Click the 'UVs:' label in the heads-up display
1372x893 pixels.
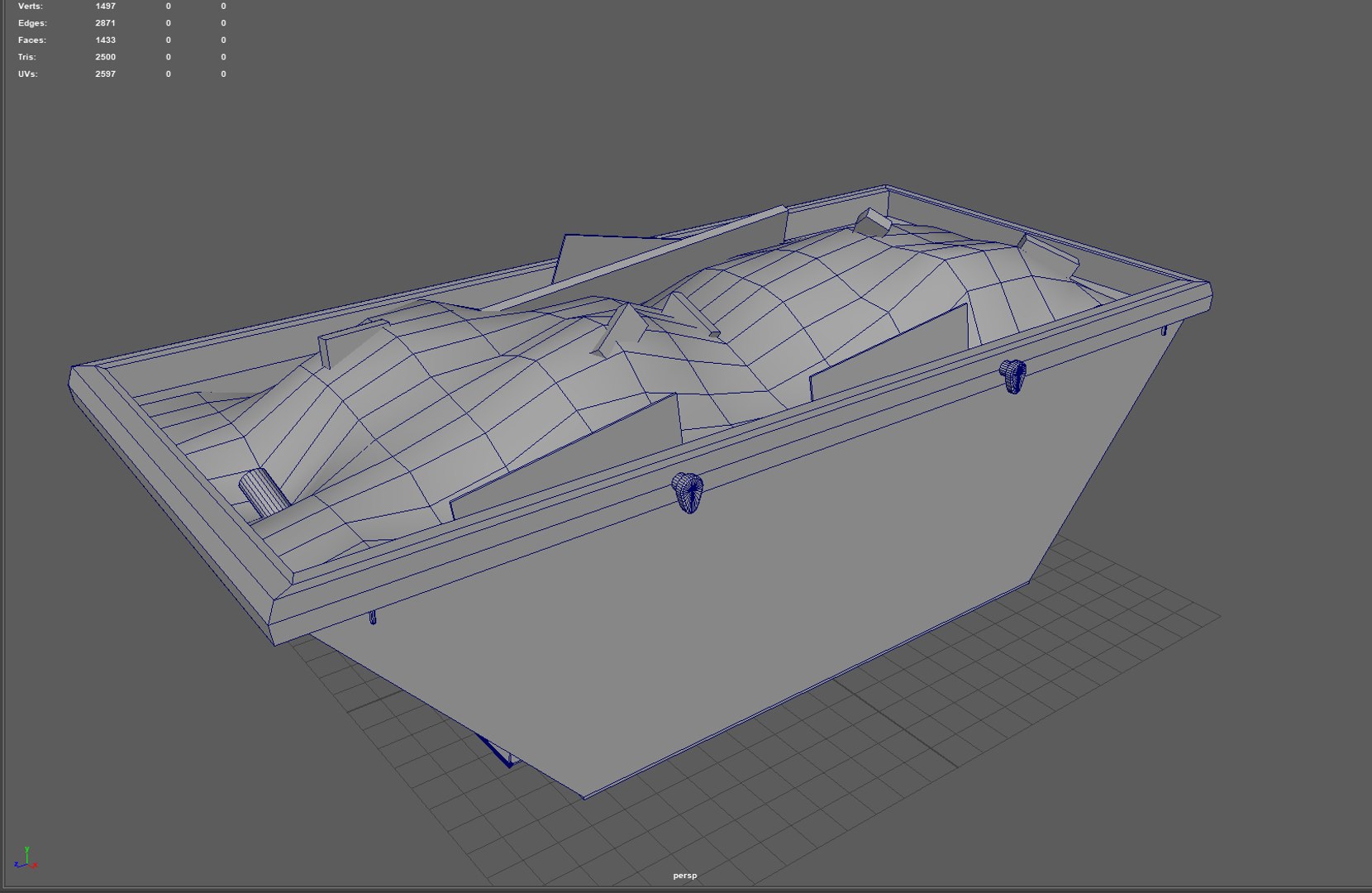28,74
